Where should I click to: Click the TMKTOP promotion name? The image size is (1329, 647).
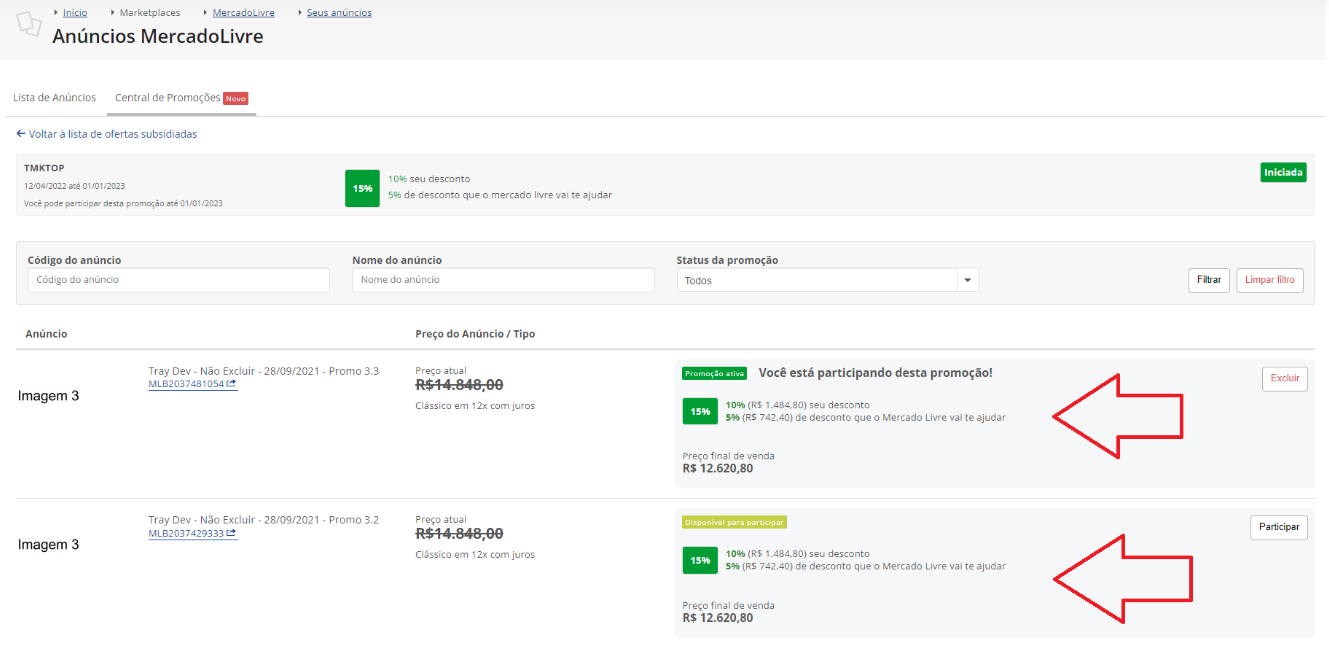44,168
